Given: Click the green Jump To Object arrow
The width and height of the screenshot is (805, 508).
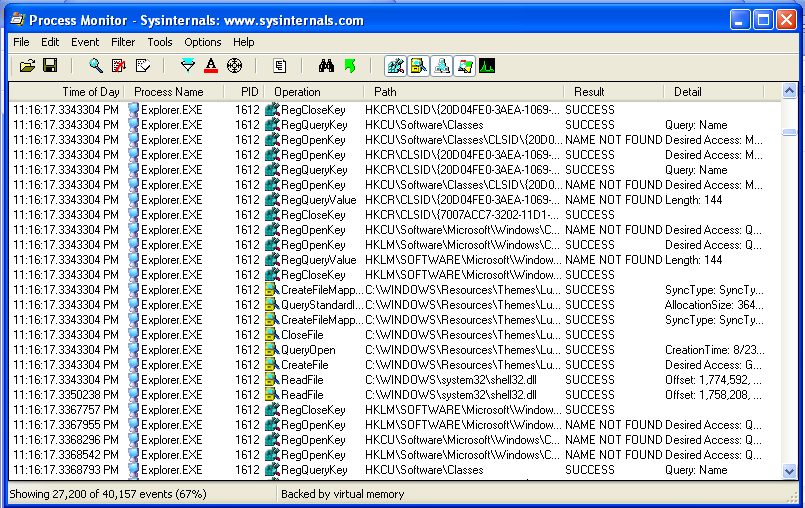Looking at the screenshot, I should coord(349,66).
